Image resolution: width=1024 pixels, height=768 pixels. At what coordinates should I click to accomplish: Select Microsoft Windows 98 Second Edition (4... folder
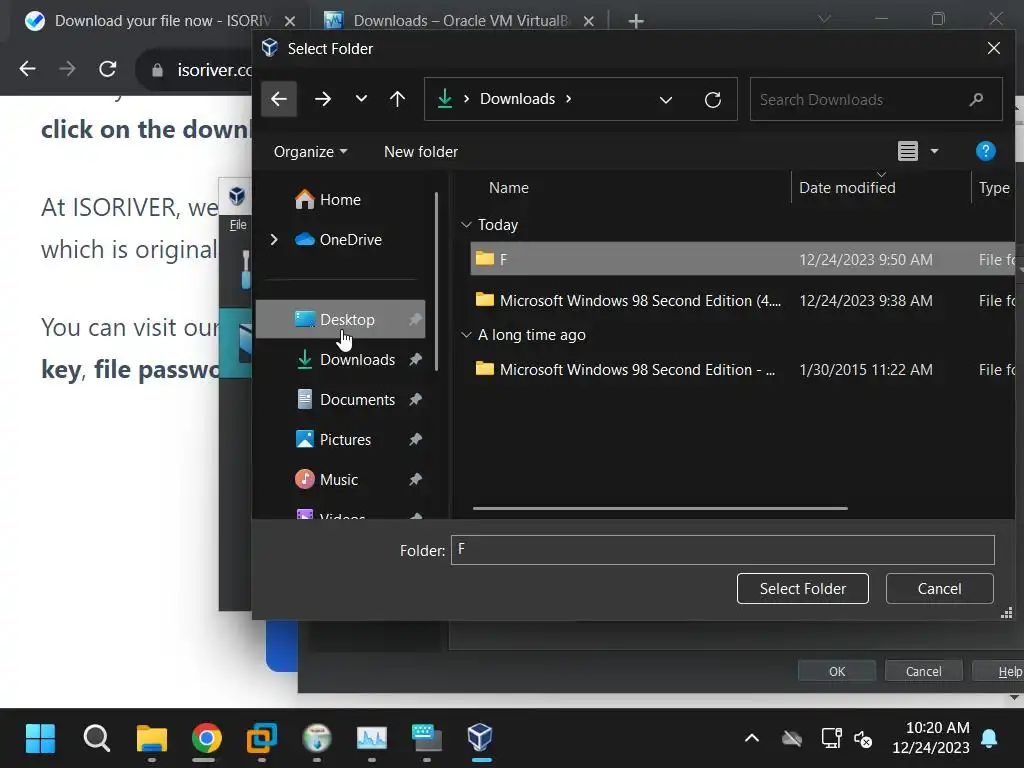(743, 300)
